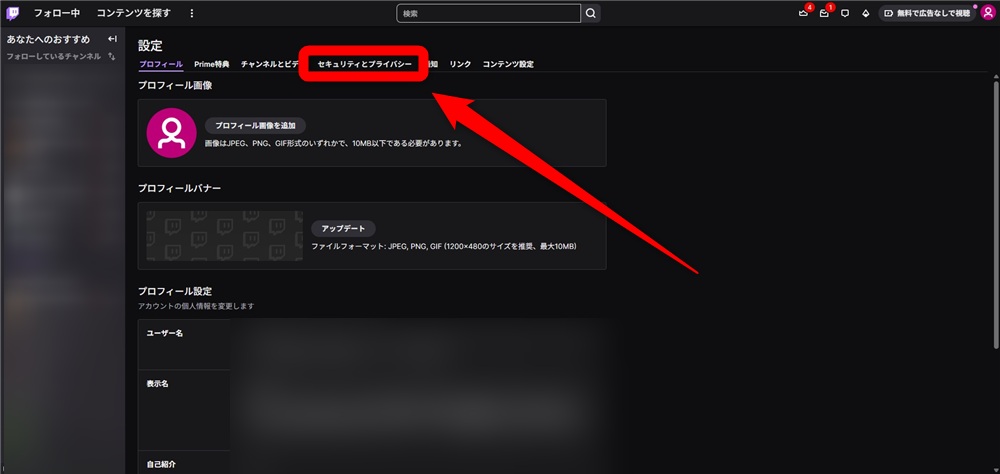Open the チャンネルとビデオ tab
The height and width of the screenshot is (474, 1000).
click(x=270, y=64)
